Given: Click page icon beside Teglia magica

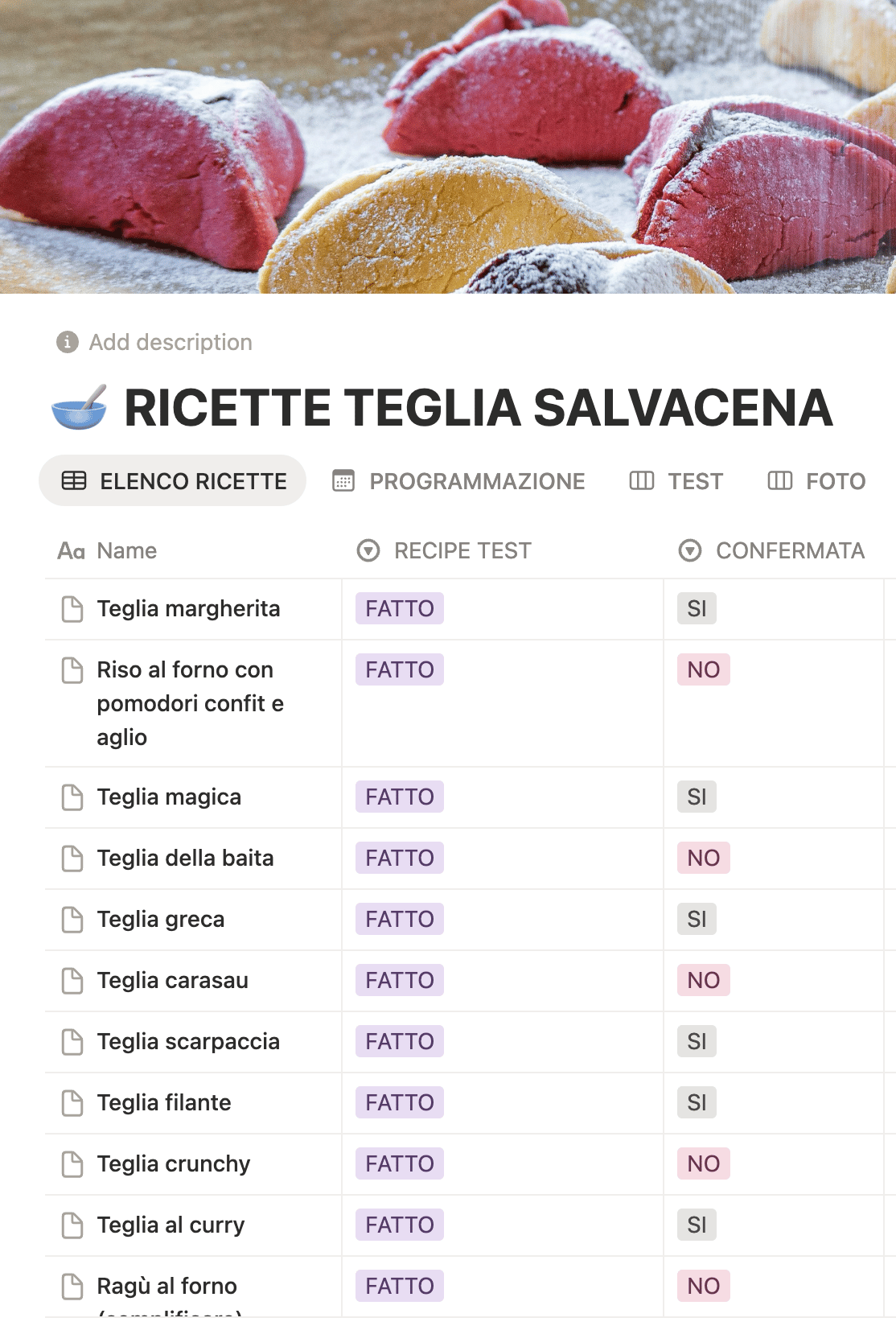Looking at the screenshot, I should click(72, 797).
